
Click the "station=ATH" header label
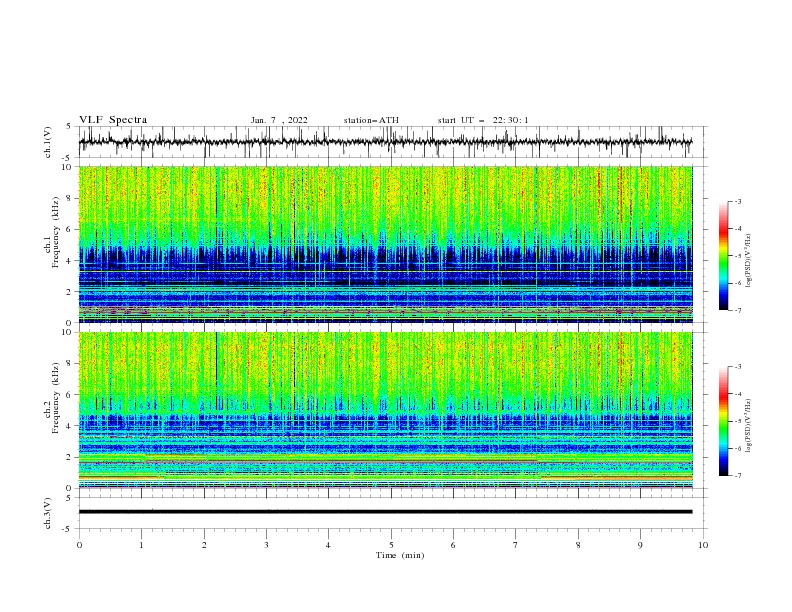coord(371,120)
